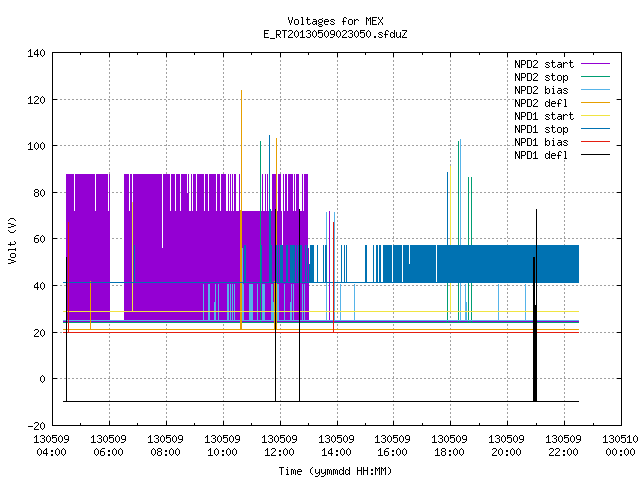
Task: Click the red NPD1 bias legend line
Action: point(596,142)
